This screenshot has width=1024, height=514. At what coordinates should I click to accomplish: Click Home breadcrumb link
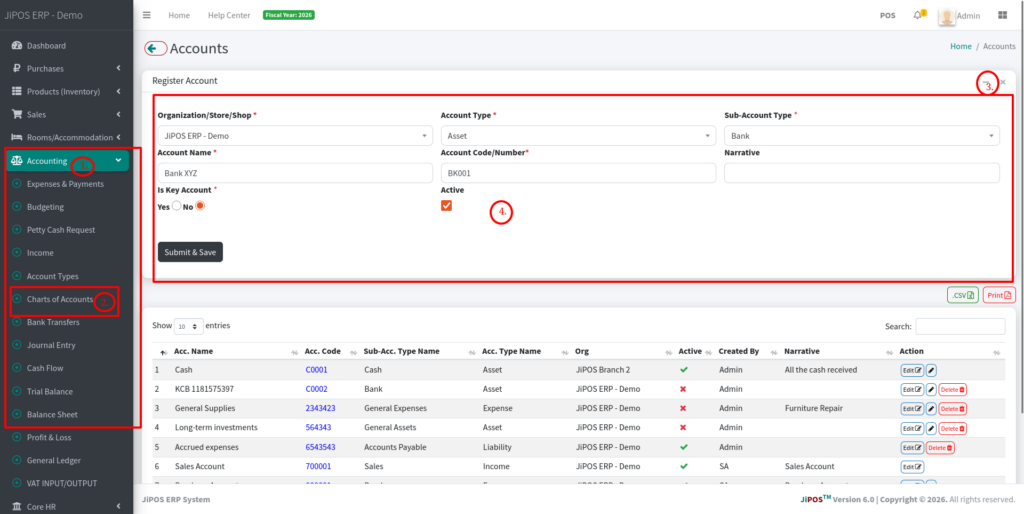961,46
